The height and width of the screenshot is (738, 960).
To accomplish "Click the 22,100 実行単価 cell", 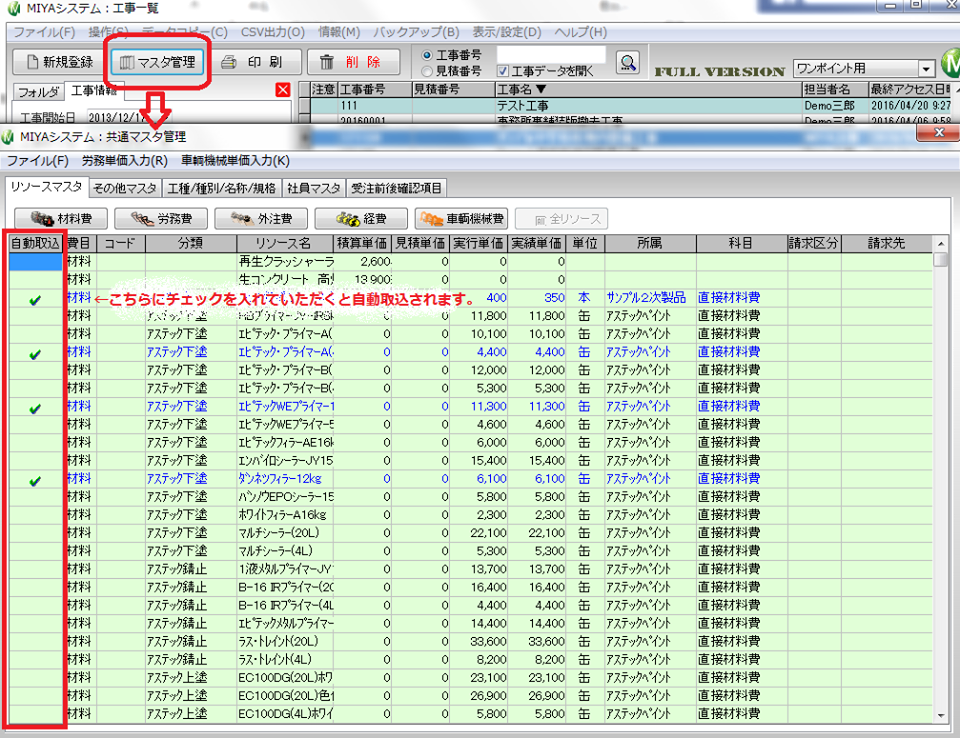I will pos(479,533).
